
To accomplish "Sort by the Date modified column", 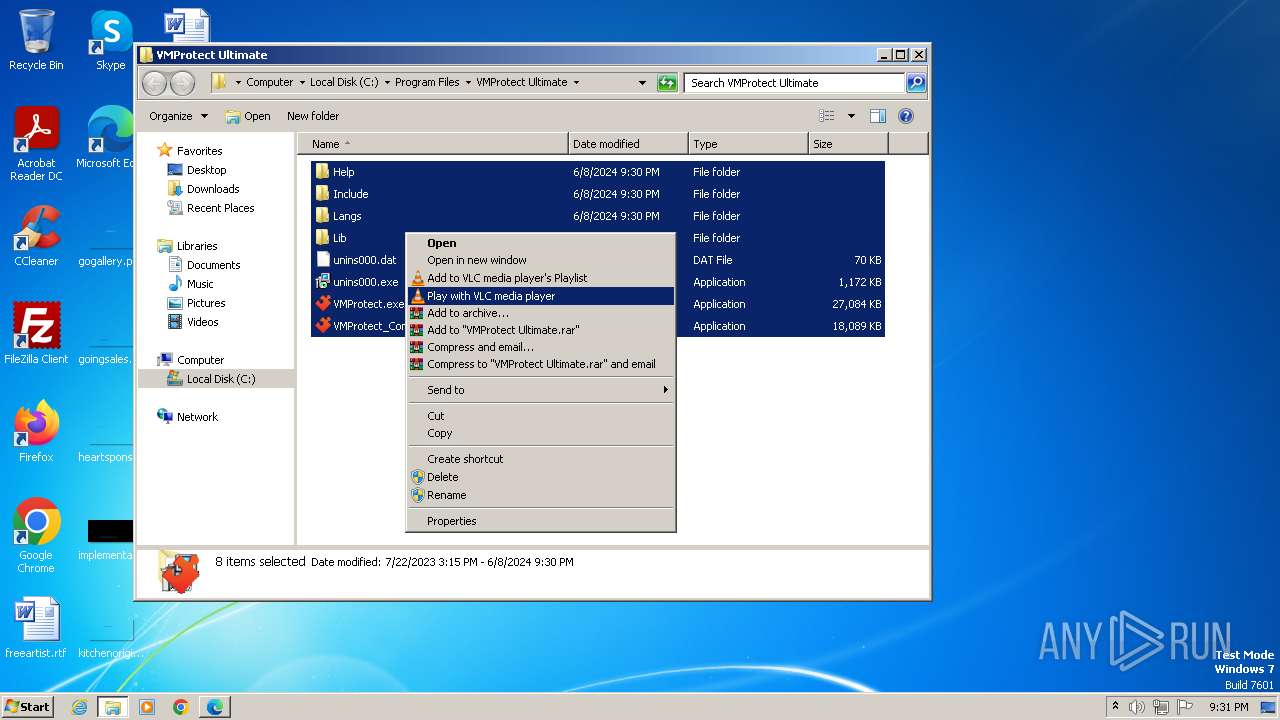I will tap(628, 144).
